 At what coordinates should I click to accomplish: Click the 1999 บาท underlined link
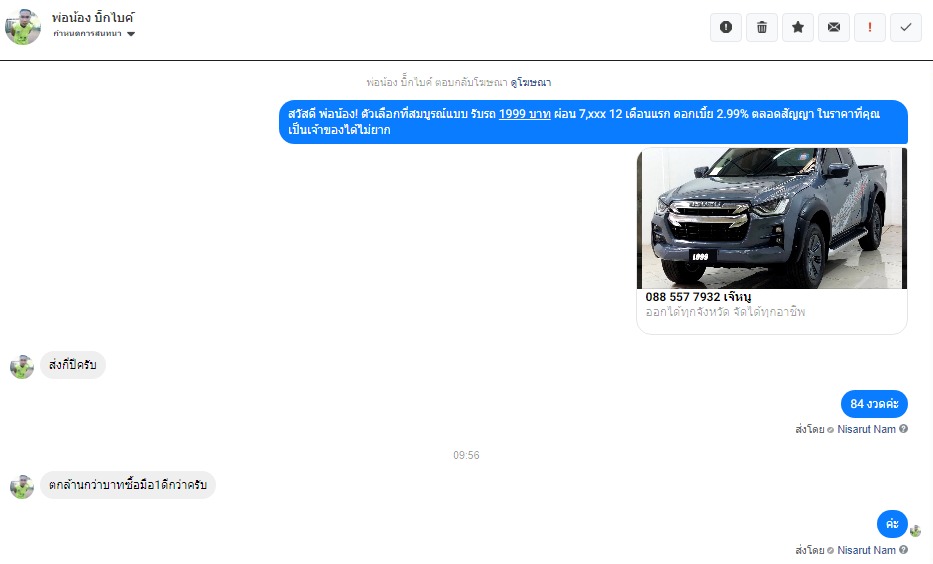[525, 114]
